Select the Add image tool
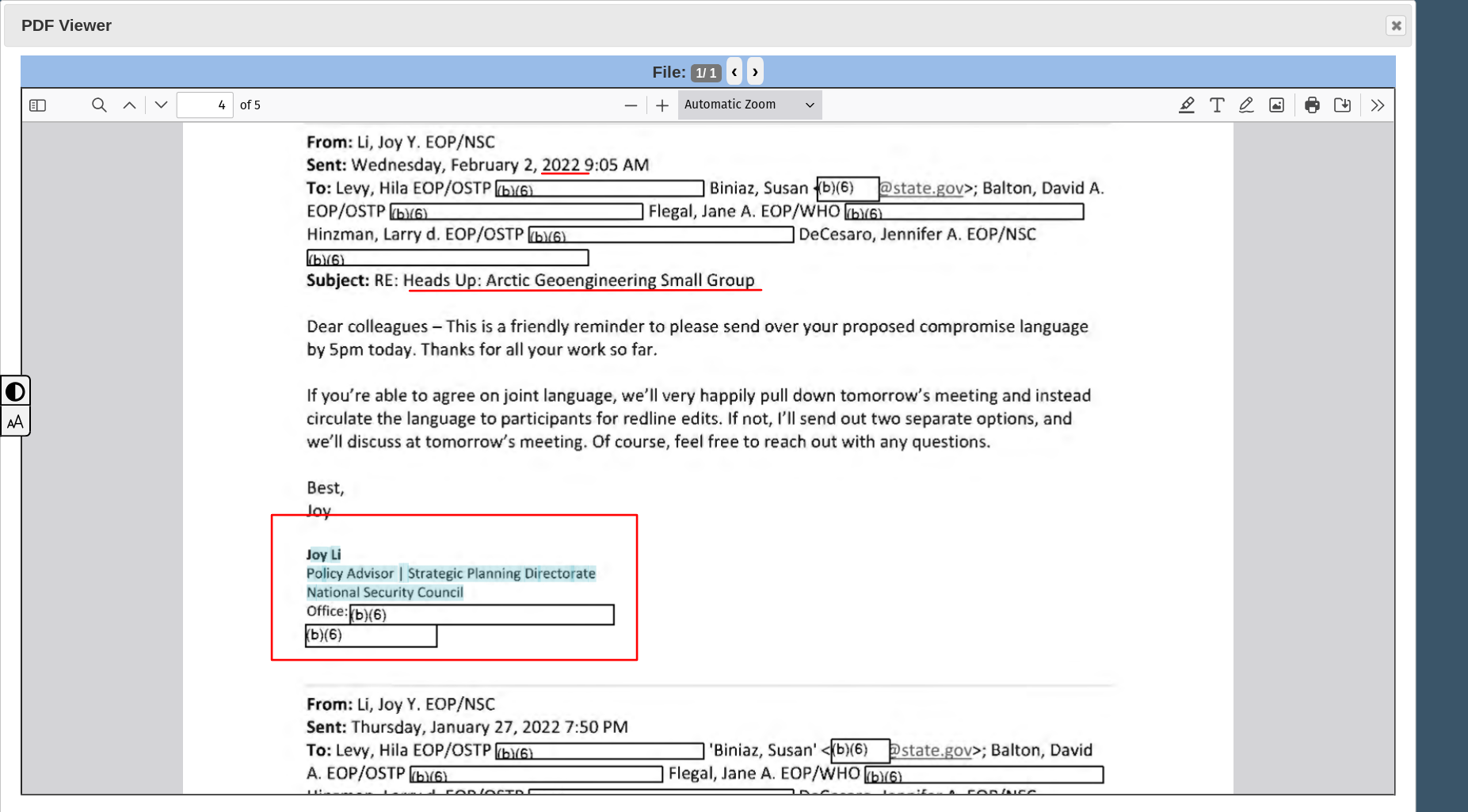This screenshot has width=1468, height=812. pyautogui.click(x=1276, y=105)
